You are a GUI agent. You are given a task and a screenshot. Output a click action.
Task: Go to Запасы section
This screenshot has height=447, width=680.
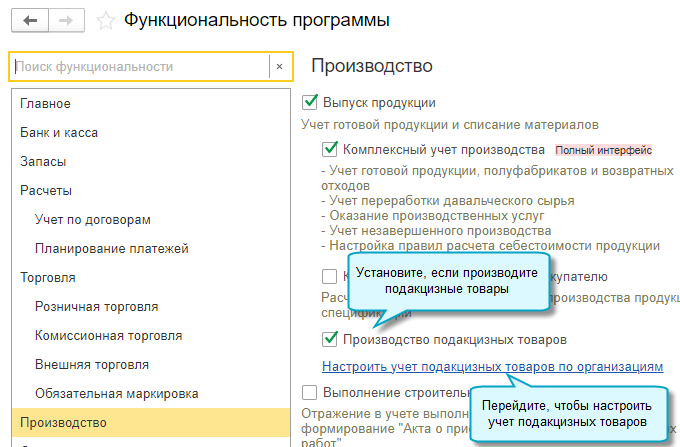tap(44, 161)
